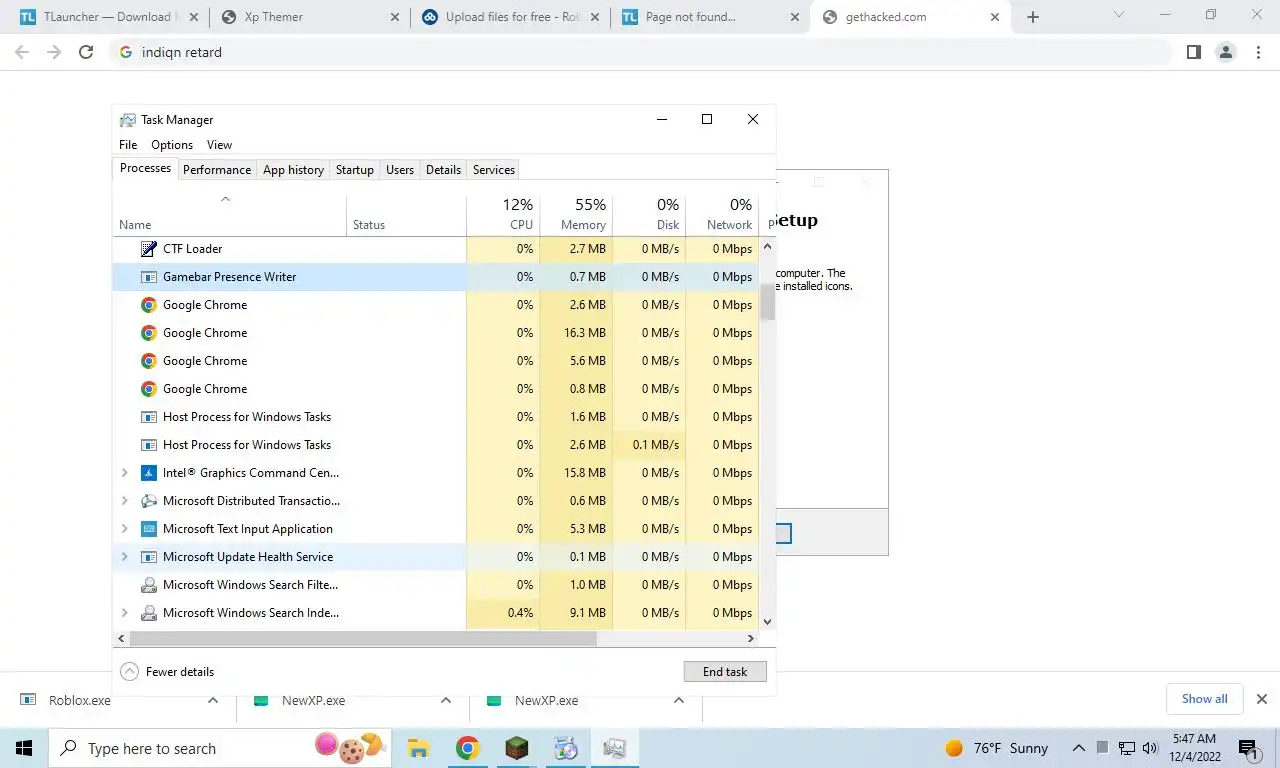Open a new Chrome tab
The width and height of the screenshot is (1280, 768).
pos(1033,17)
